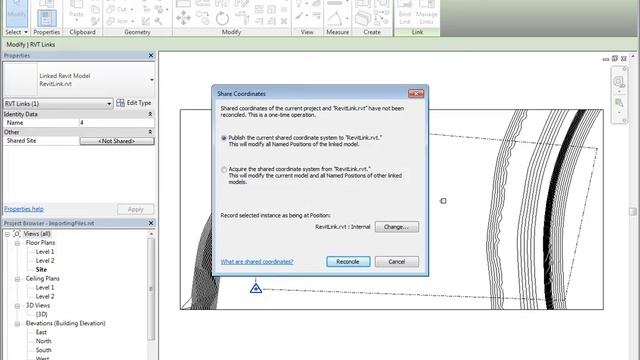Screen dimensions: 640x360
Task: Click the Link panel title
Action: [417, 32]
